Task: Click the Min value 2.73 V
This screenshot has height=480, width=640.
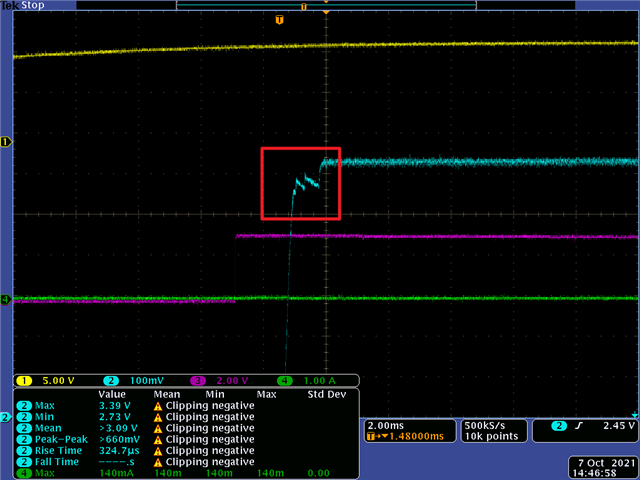Action: (115, 417)
